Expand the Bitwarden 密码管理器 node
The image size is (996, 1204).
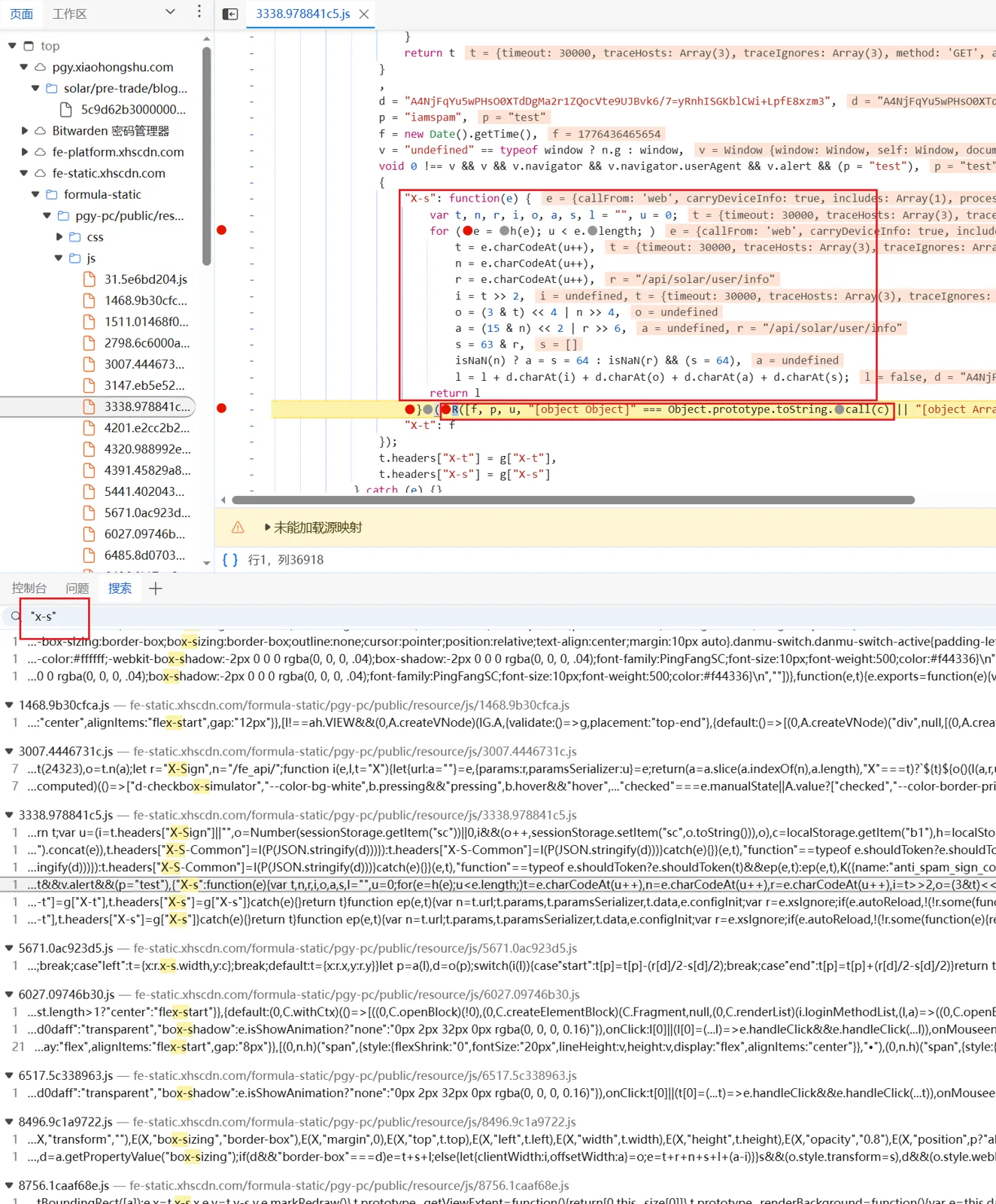point(23,131)
